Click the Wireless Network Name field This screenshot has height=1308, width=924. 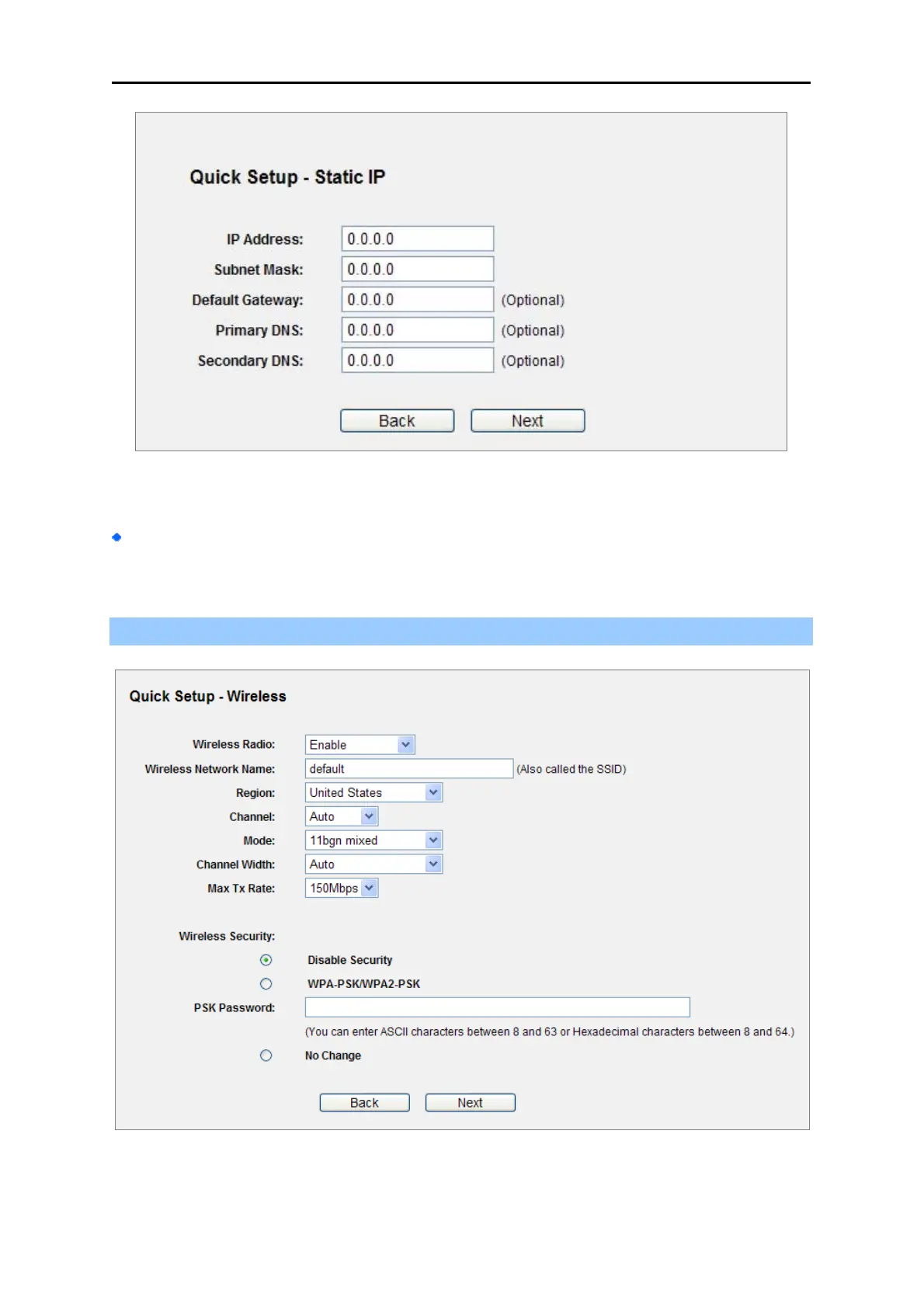(409, 768)
